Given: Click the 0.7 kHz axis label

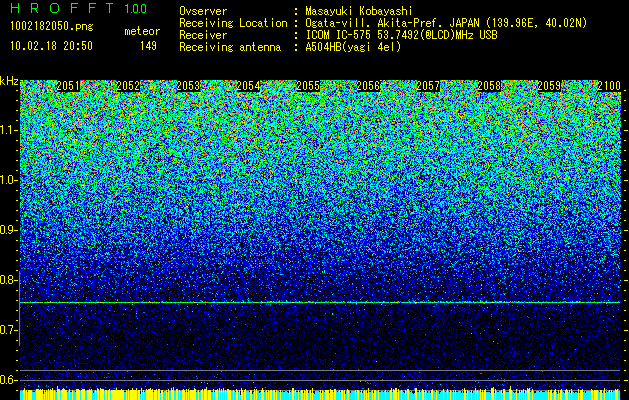Looking at the screenshot, I should pyautogui.click(x=8, y=330).
